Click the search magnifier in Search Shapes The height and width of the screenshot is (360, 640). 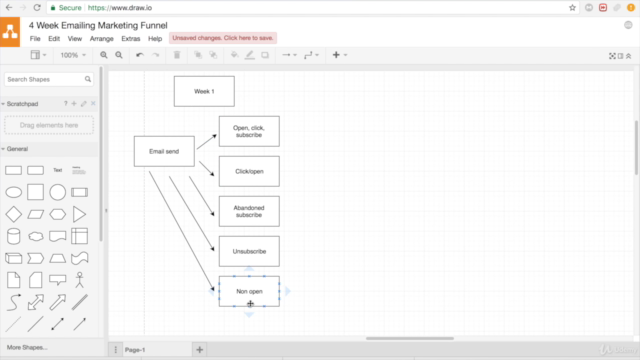(x=88, y=79)
